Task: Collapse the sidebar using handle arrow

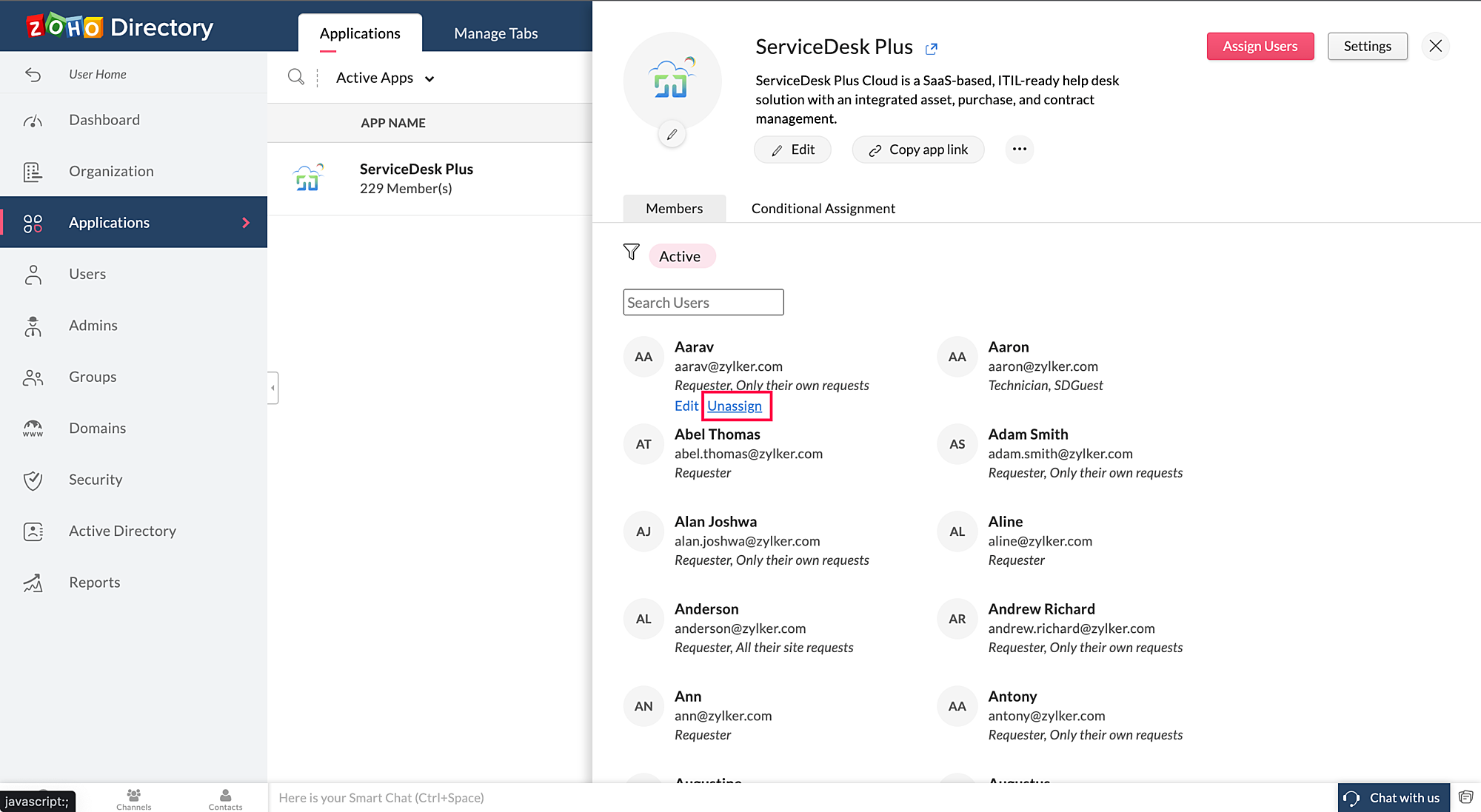Action: click(x=273, y=388)
